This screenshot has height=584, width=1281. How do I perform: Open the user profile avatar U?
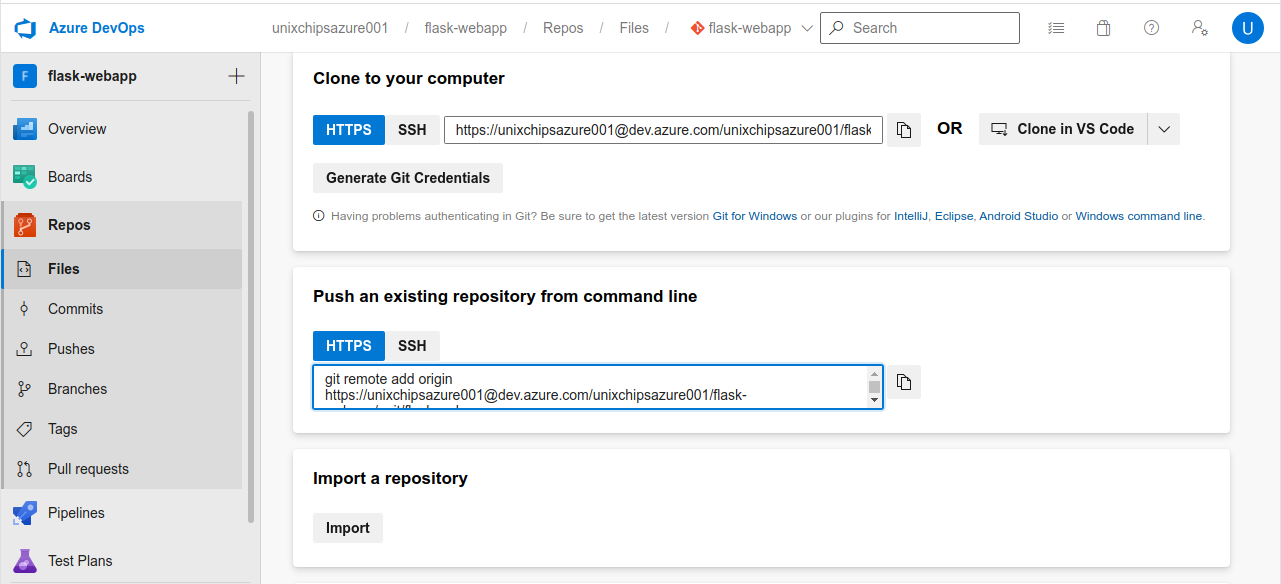[x=1247, y=28]
